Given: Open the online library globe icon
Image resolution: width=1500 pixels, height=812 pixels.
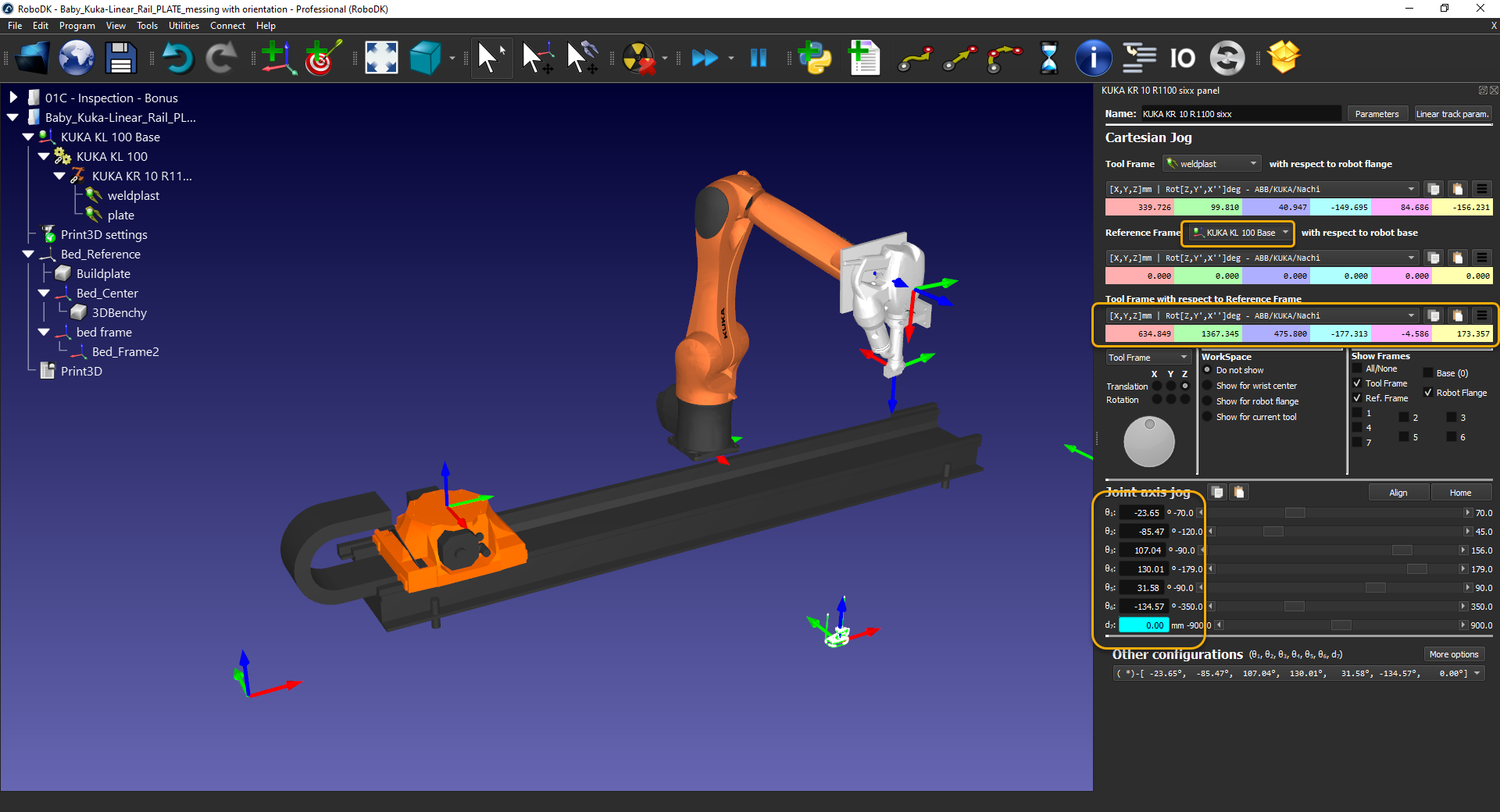Looking at the screenshot, I should click(77, 58).
